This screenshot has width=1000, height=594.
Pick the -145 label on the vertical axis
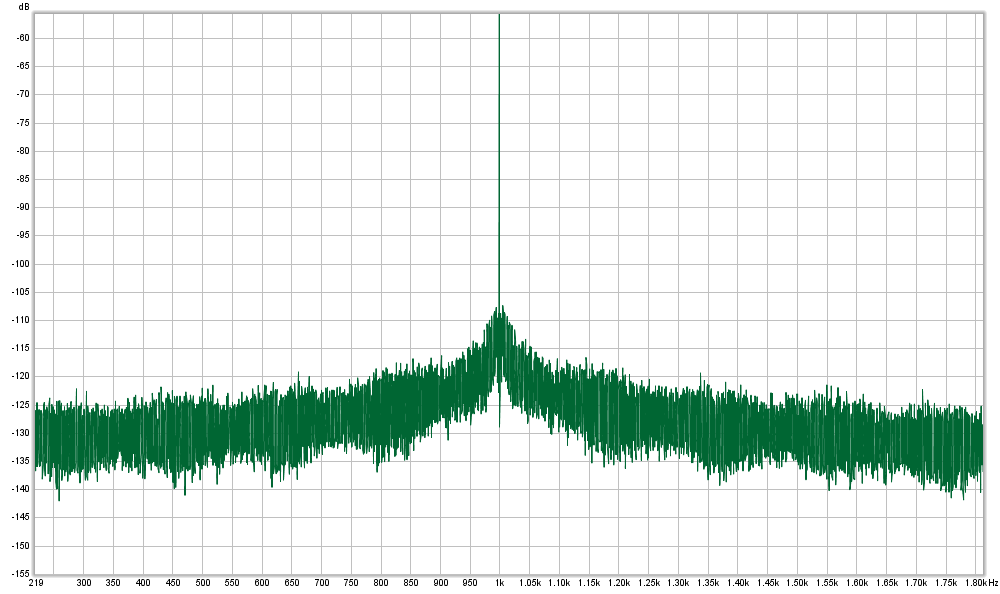21,517
